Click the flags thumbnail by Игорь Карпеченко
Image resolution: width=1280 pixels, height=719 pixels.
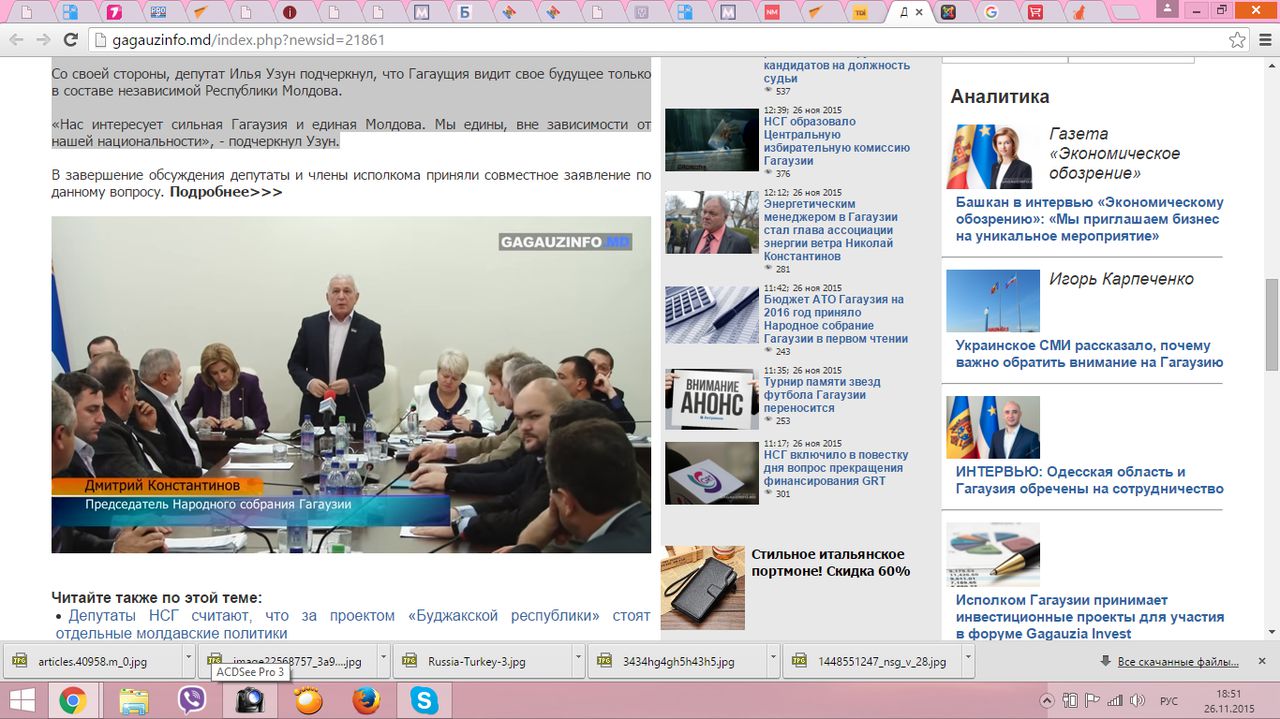pos(993,301)
